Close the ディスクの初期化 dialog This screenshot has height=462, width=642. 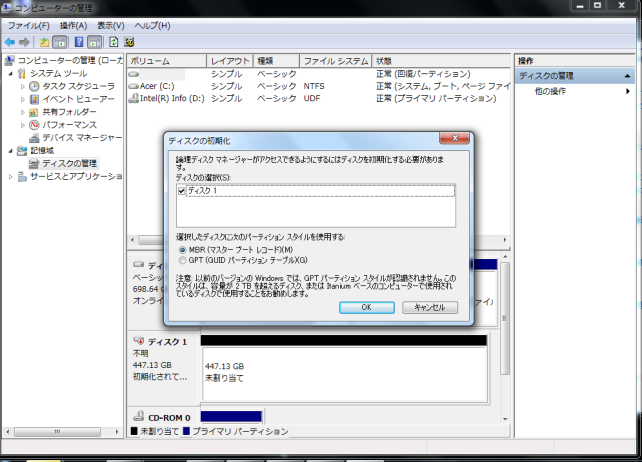(454, 138)
